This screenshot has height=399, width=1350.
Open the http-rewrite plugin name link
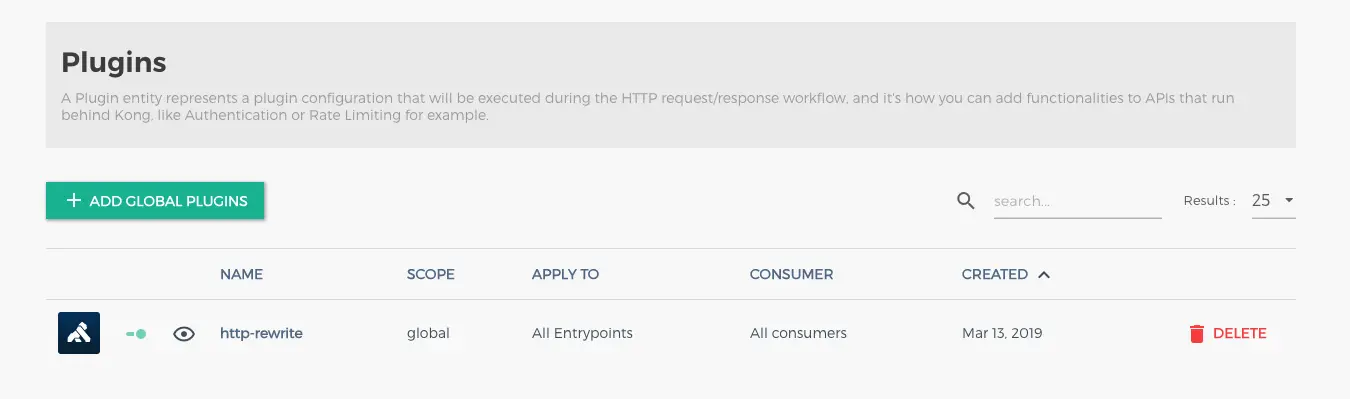[x=261, y=333]
